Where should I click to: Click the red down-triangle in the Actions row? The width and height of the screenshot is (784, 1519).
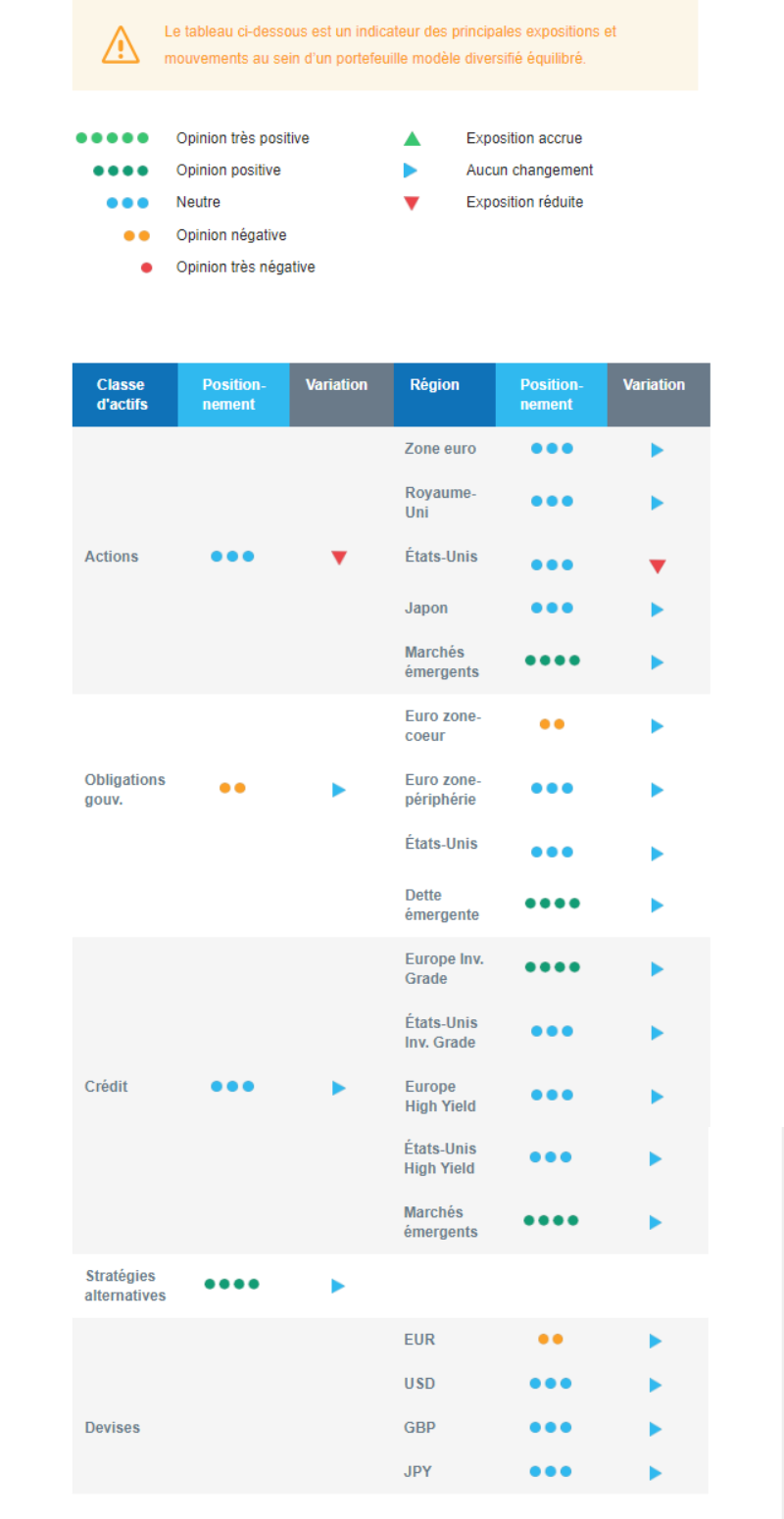(x=339, y=558)
